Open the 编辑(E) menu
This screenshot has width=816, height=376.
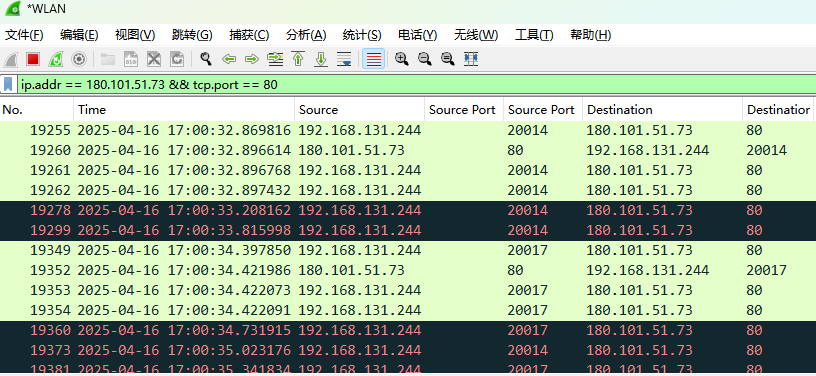pyautogui.click(x=79, y=35)
